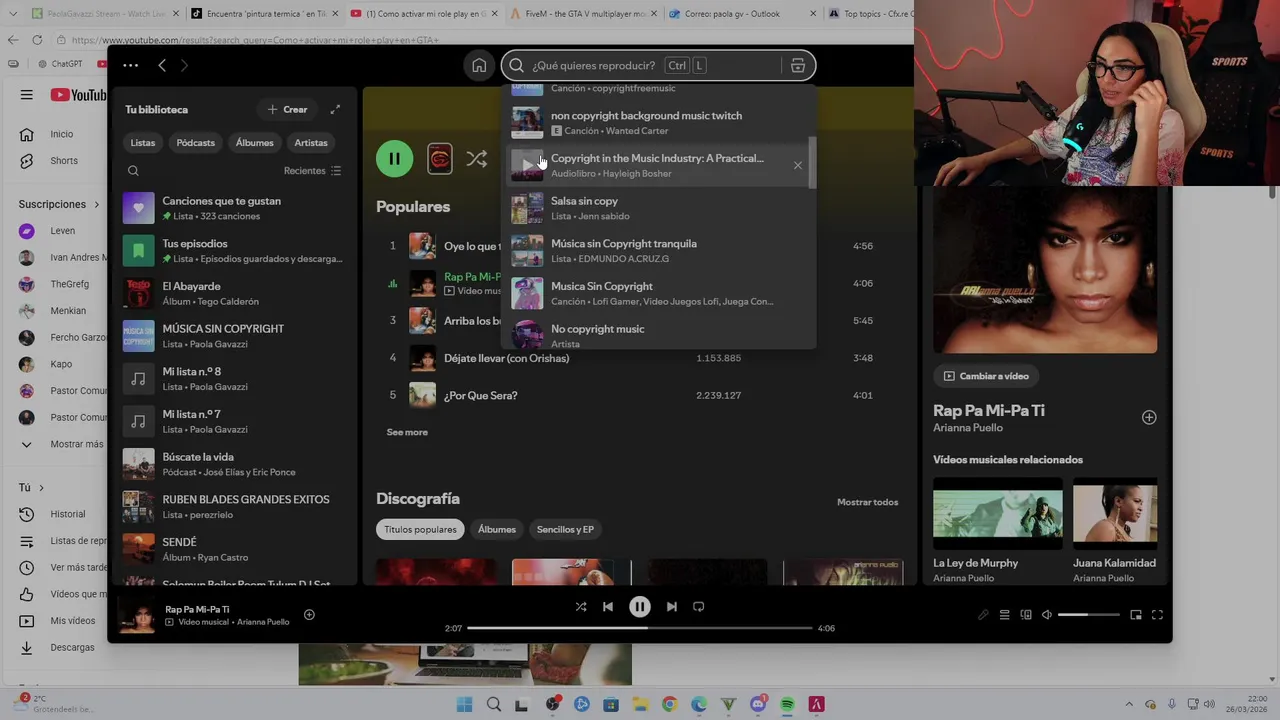Mute the volume speaker icon
This screenshot has height=720, width=1280.
click(x=1047, y=615)
